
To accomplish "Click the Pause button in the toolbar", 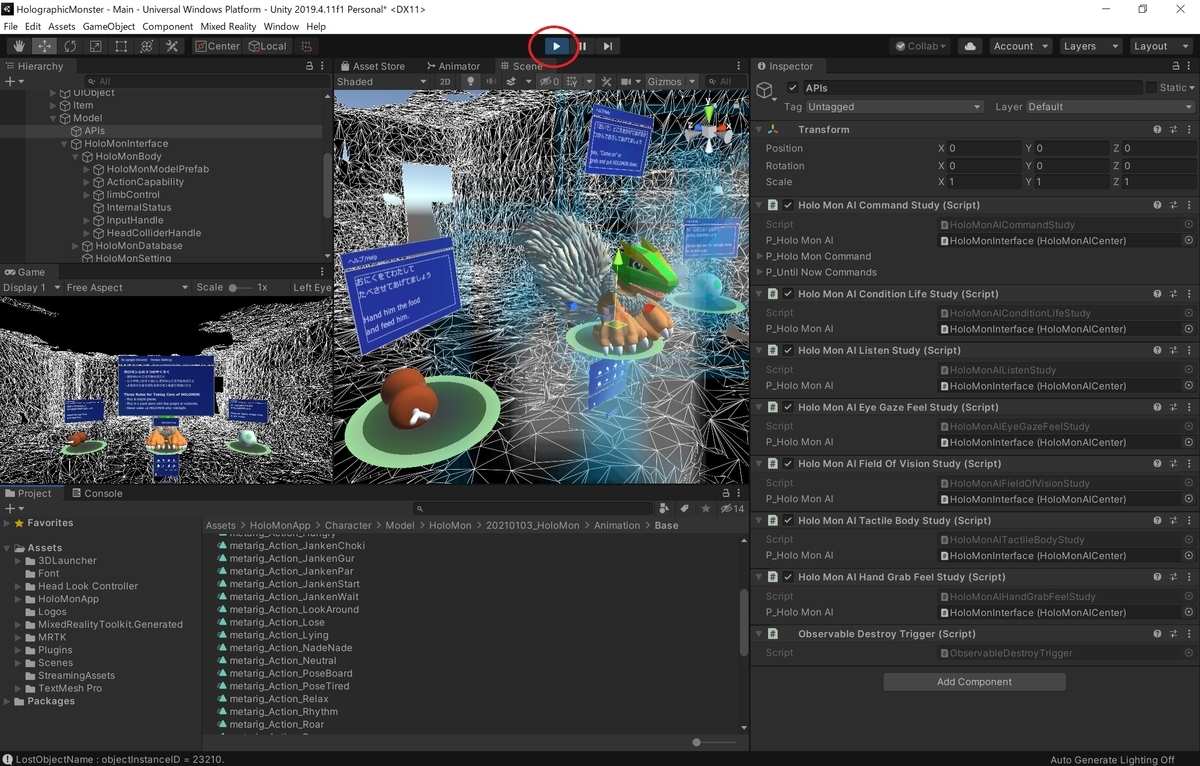I will (582, 46).
